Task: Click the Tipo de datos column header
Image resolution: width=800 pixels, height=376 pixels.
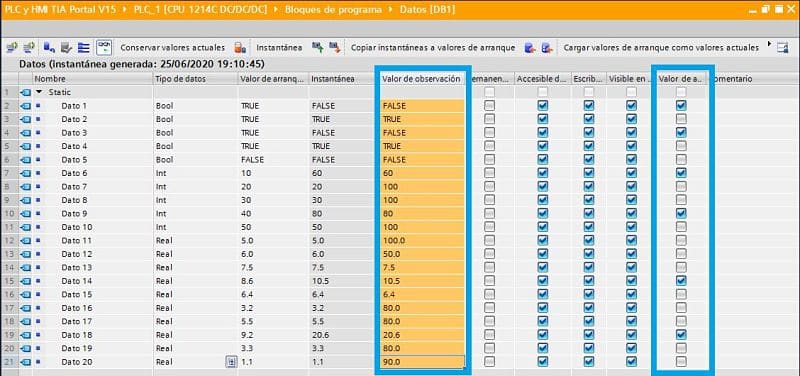Action: click(195, 79)
